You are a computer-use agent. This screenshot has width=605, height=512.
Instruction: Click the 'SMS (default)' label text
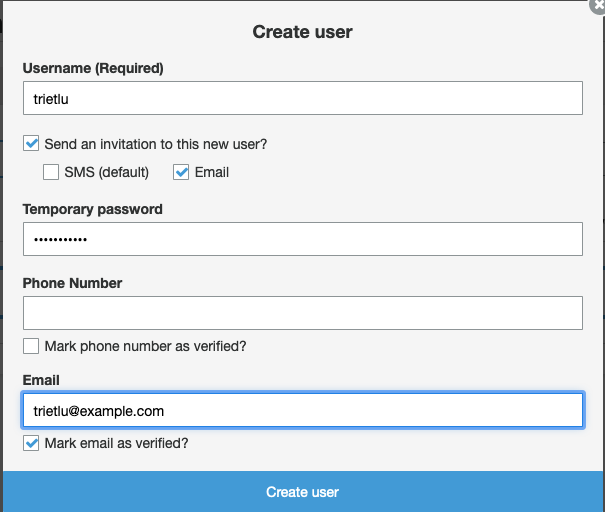pos(106,172)
